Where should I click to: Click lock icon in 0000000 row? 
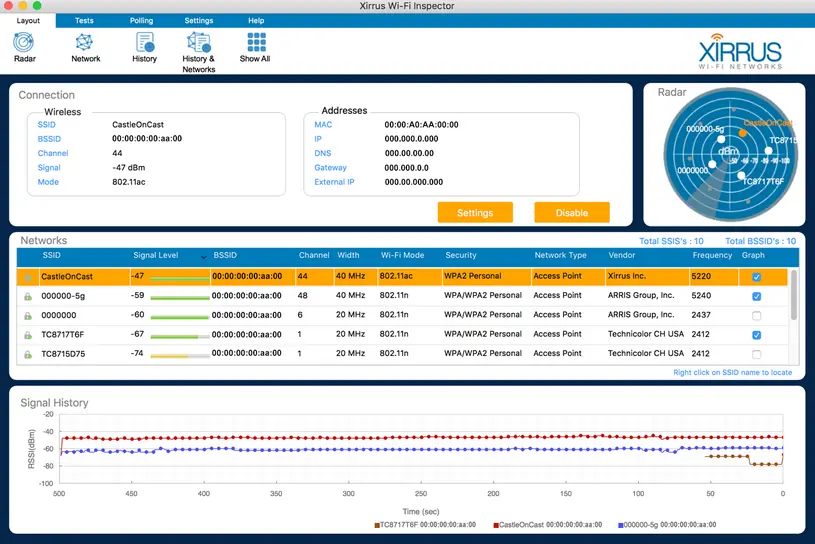click(28, 315)
